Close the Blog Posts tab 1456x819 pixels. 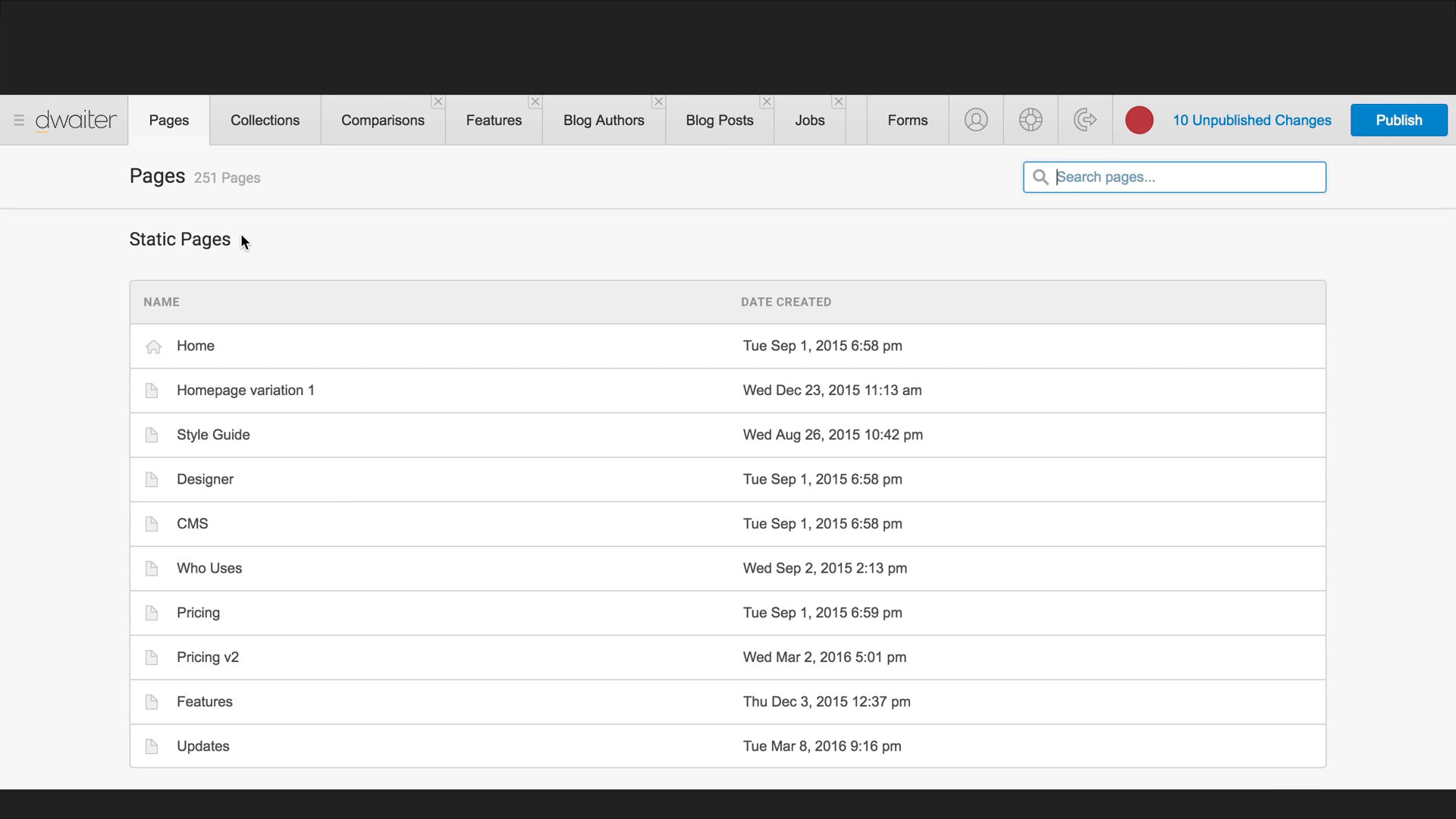(767, 102)
